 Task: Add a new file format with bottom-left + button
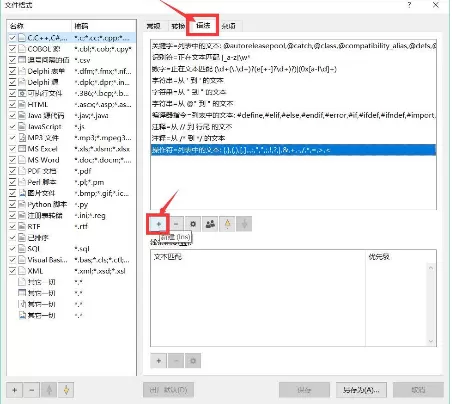click(15, 390)
